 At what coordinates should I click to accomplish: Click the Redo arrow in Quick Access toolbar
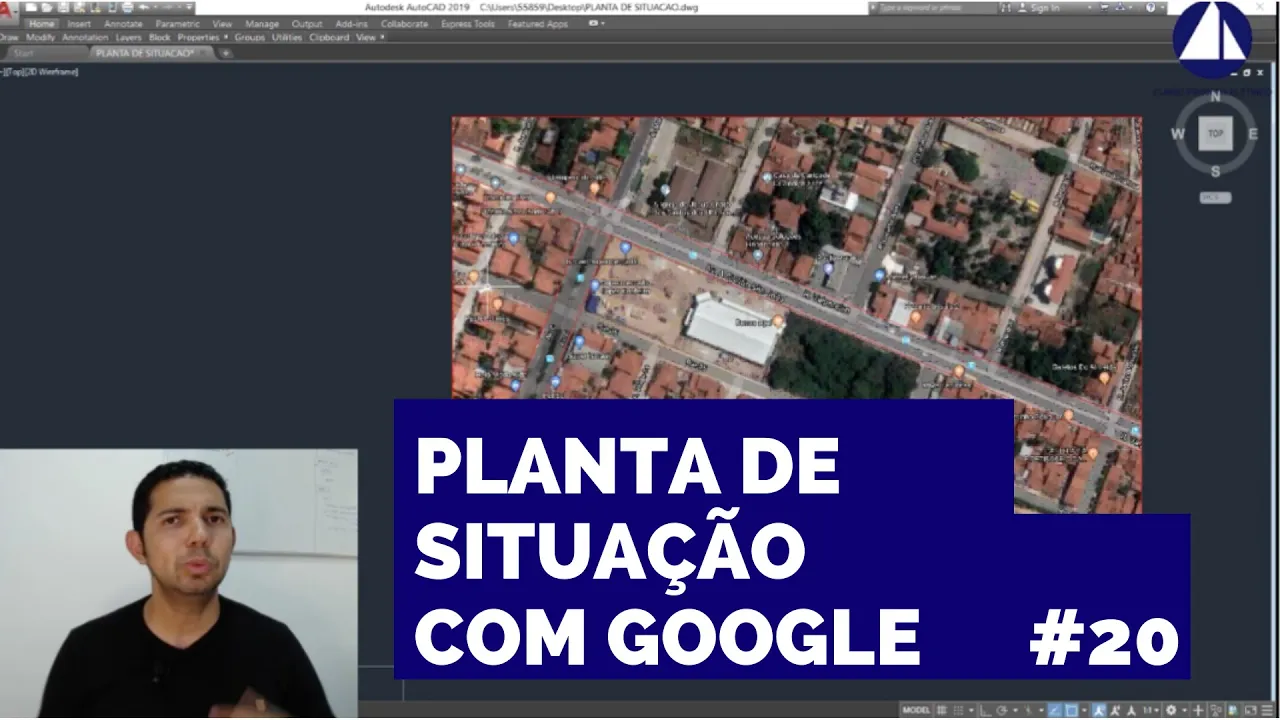167,7
